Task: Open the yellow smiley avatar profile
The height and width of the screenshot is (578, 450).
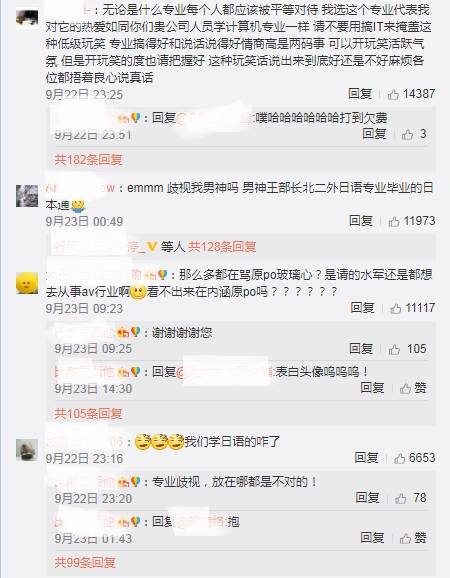Action: 27,283
